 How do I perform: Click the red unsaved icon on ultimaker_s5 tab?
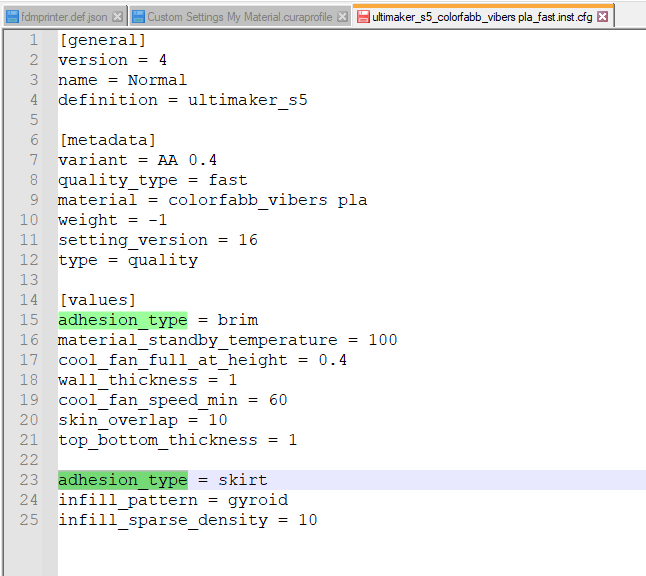tap(362, 17)
